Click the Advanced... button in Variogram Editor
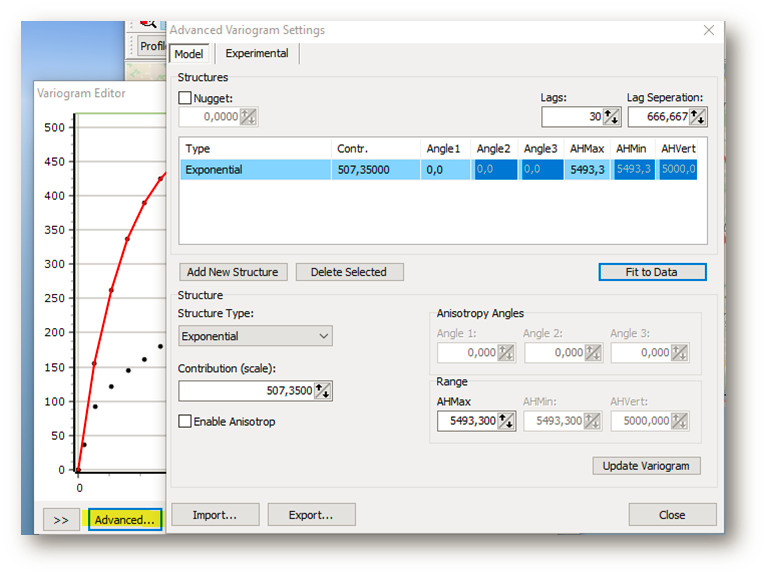Viewport: 768px width, 577px height. (124, 520)
